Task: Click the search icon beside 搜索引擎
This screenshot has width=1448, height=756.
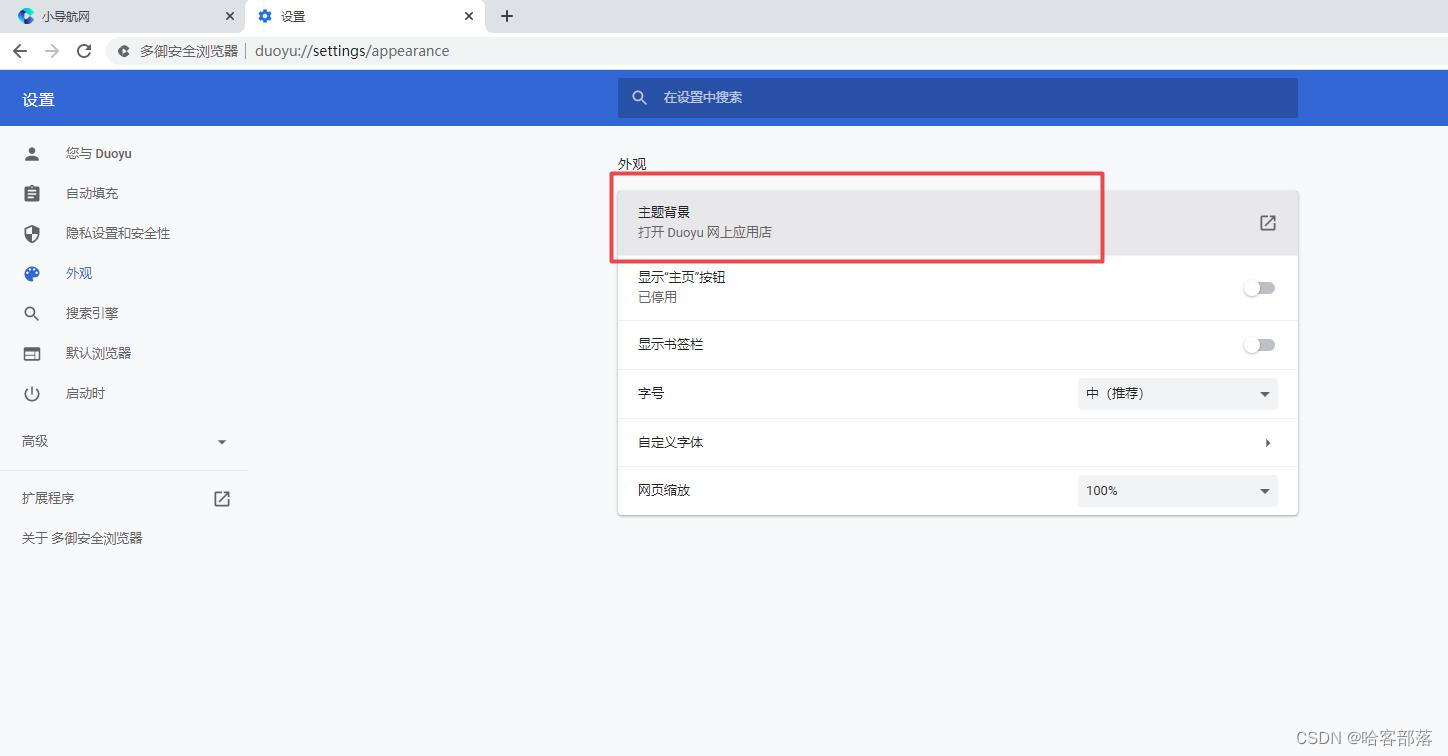Action: pos(32,313)
